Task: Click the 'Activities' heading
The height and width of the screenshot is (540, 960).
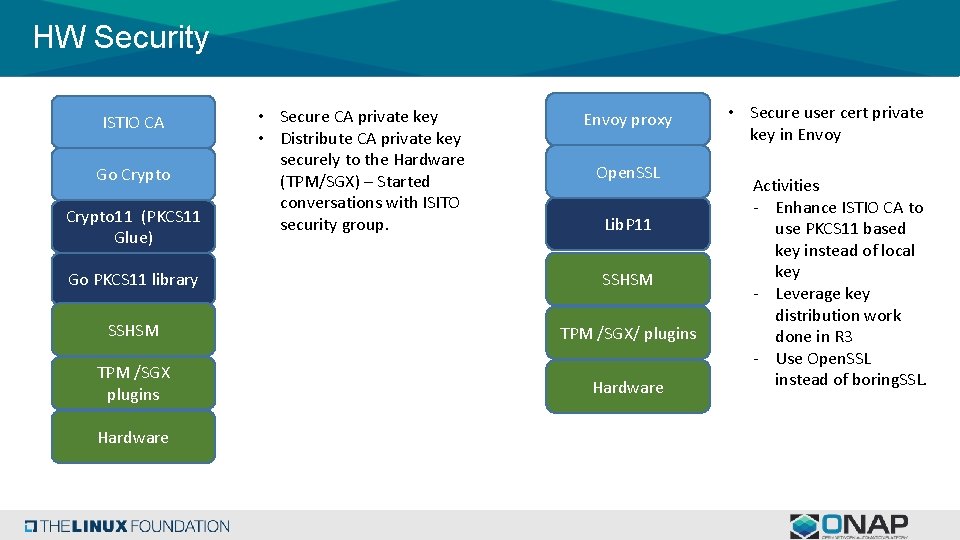Action: (786, 186)
